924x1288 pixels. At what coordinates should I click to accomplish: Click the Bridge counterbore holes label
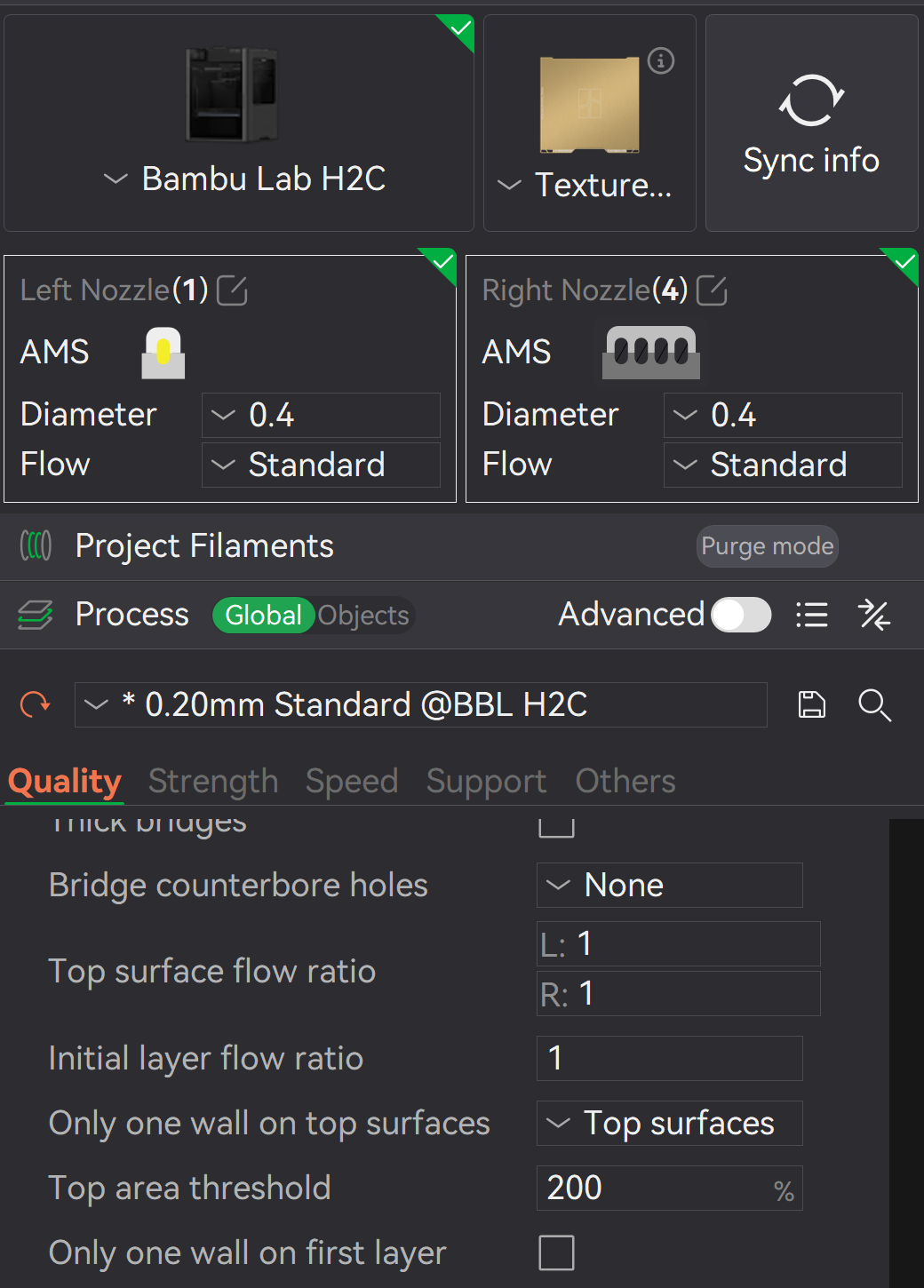[238, 885]
